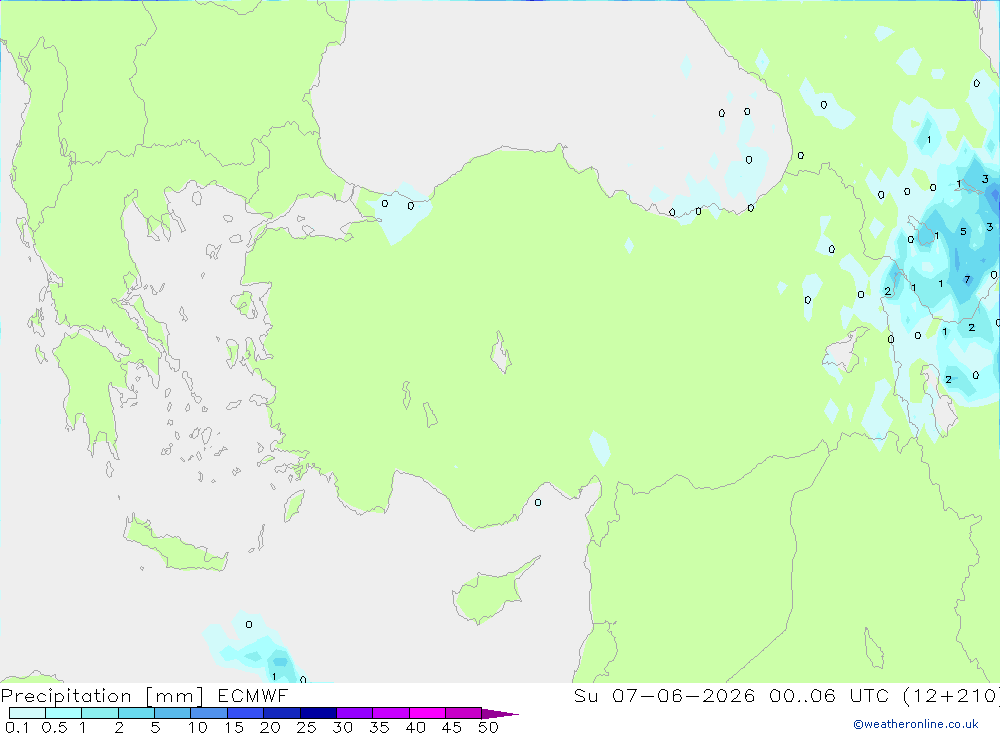Click the "[mm]" unit label
The width and height of the screenshot is (1000, 733).
[175, 696]
